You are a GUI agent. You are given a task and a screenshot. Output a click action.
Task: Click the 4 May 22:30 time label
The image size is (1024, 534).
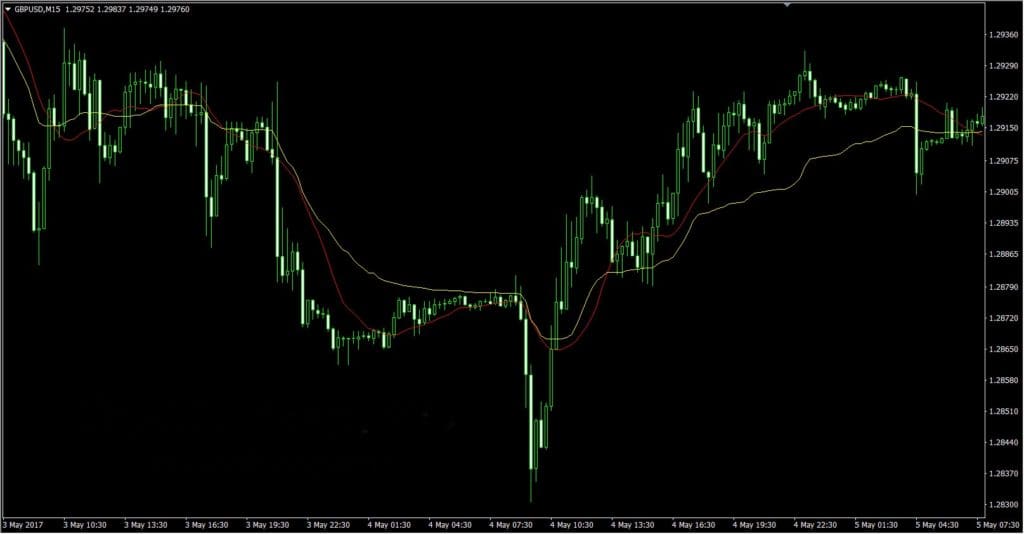click(x=814, y=525)
